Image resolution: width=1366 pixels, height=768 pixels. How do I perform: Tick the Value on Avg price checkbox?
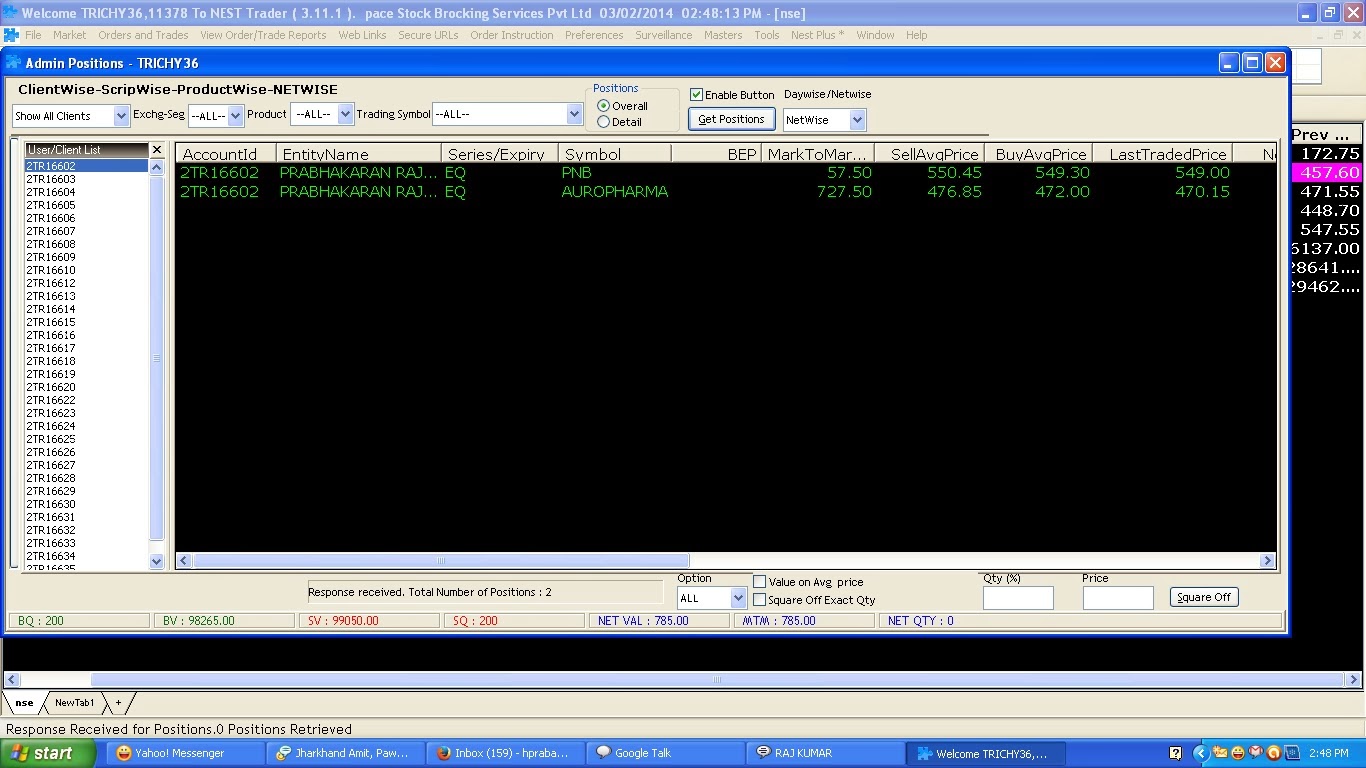click(x=760, y=582)
